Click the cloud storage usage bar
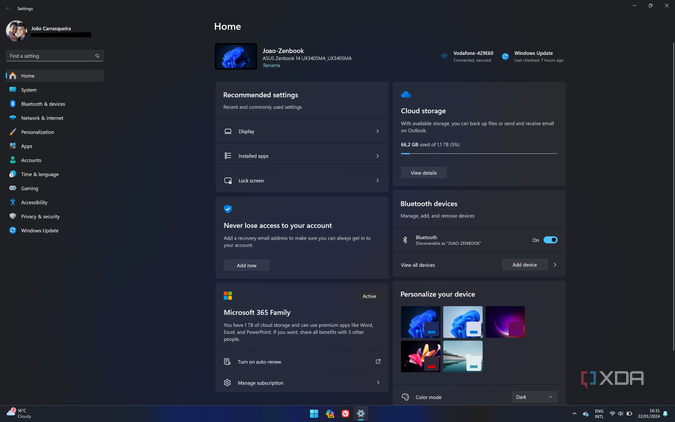This screenshot has height=422, width=675. pos(479,153)
